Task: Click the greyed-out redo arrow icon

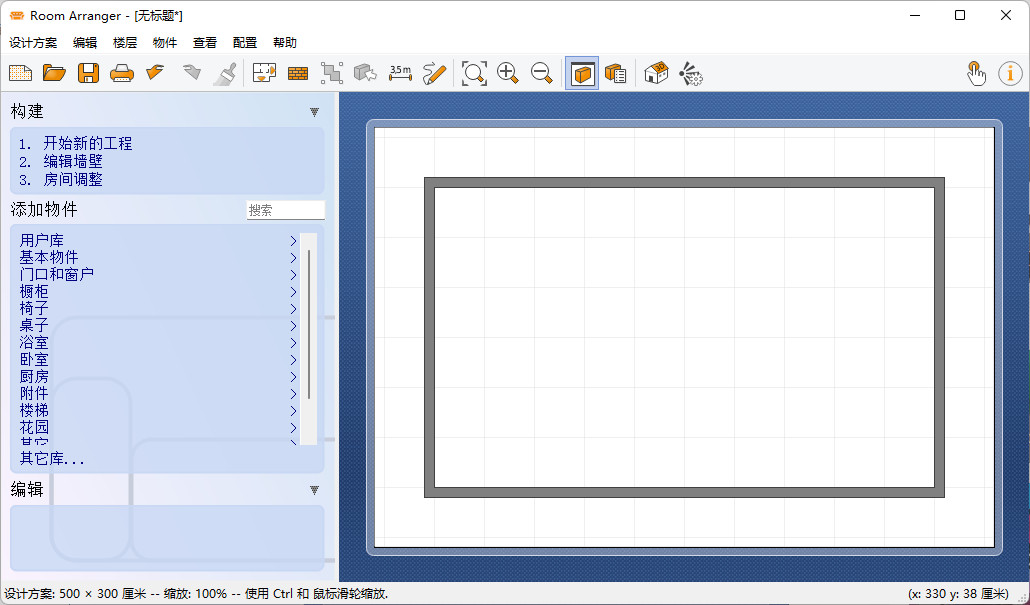Action: click(191, 73)
